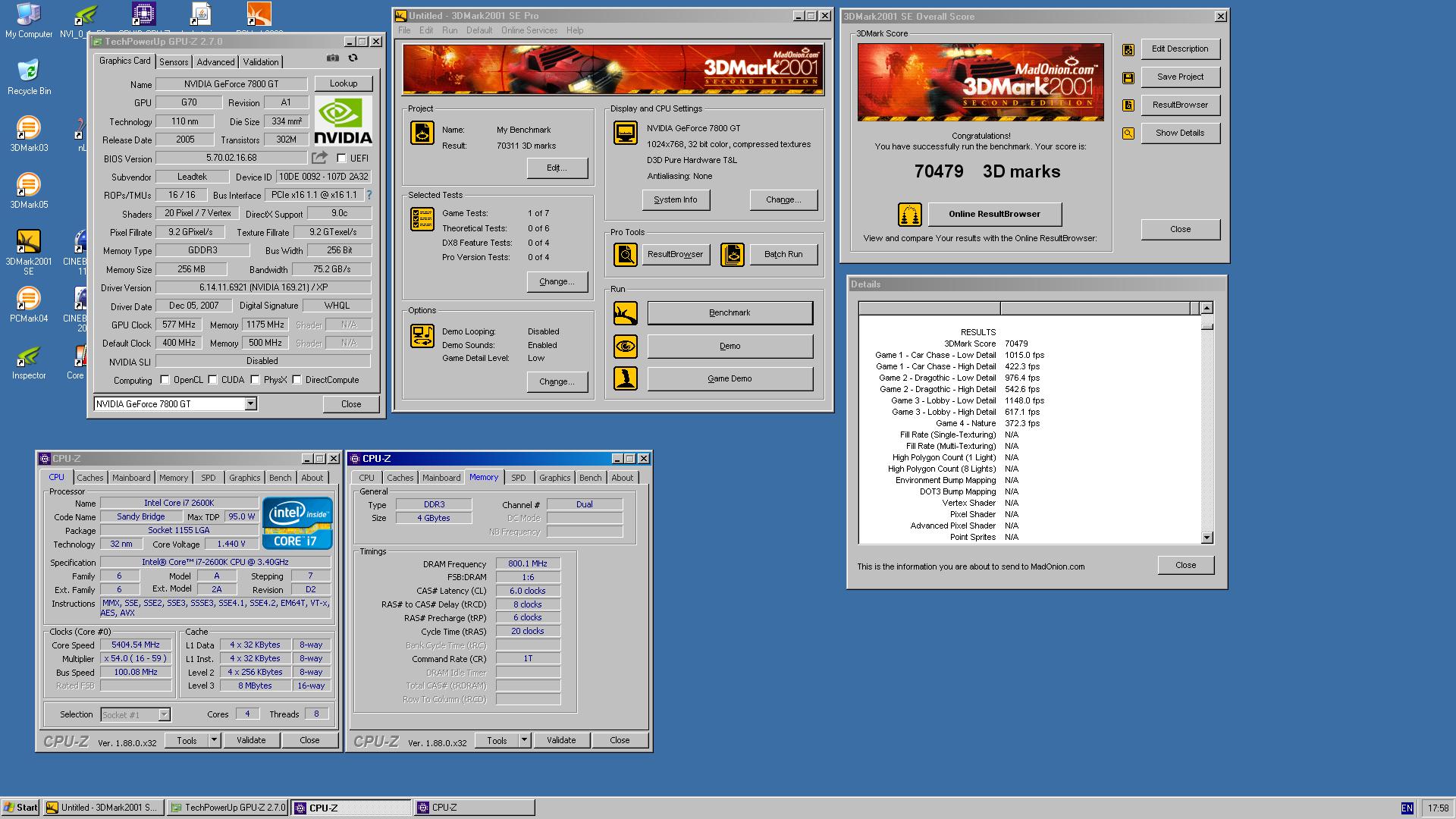Image resolution: width=1456 pixels, height=819 pixels.
Task: Click the Online ResultBrowser button
Action: [x=994, y=215]
